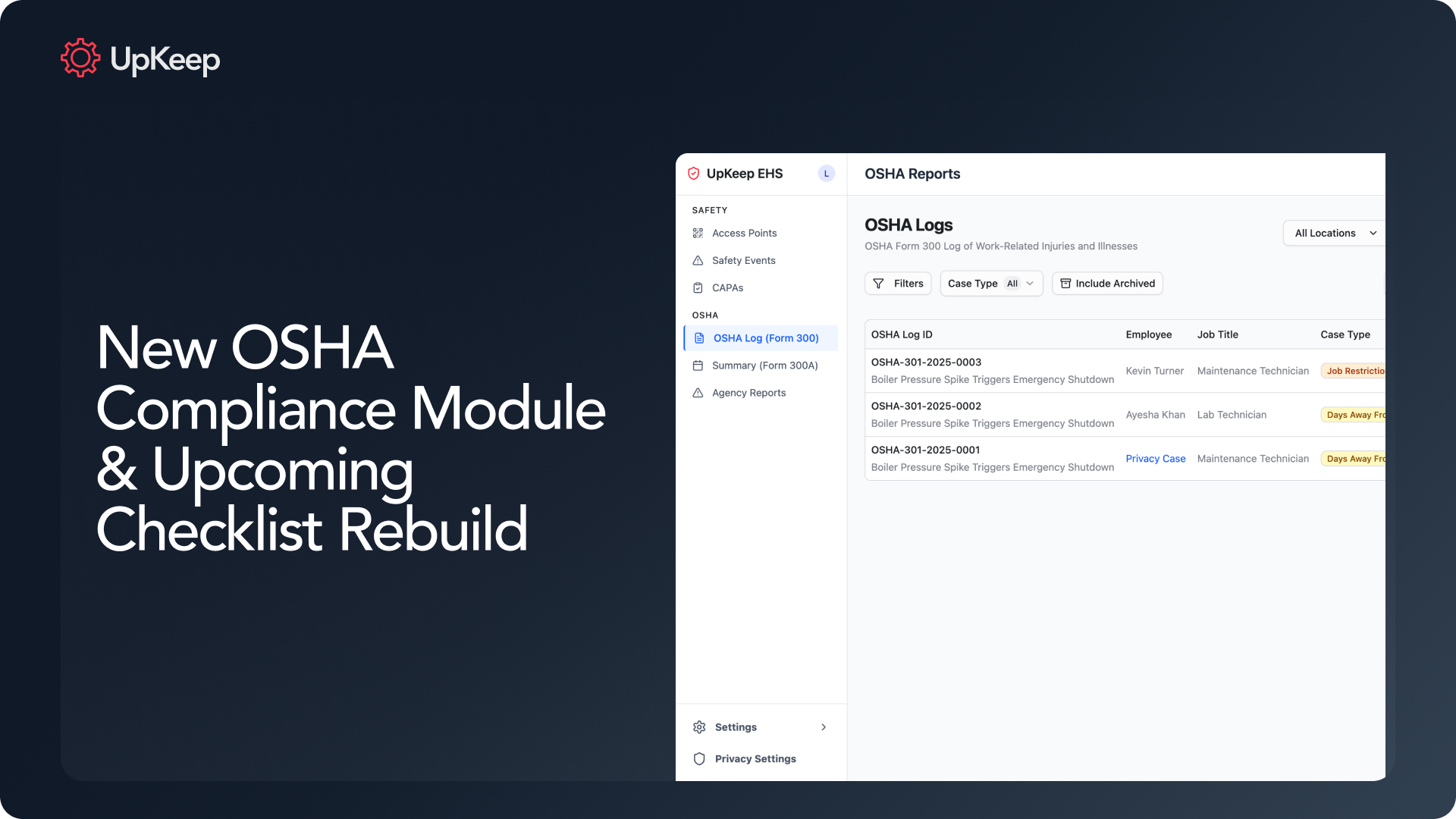Screen dimensions: 1456x819
Task: Click the CAPAs clipboard icon
Action: click(698, 287)
